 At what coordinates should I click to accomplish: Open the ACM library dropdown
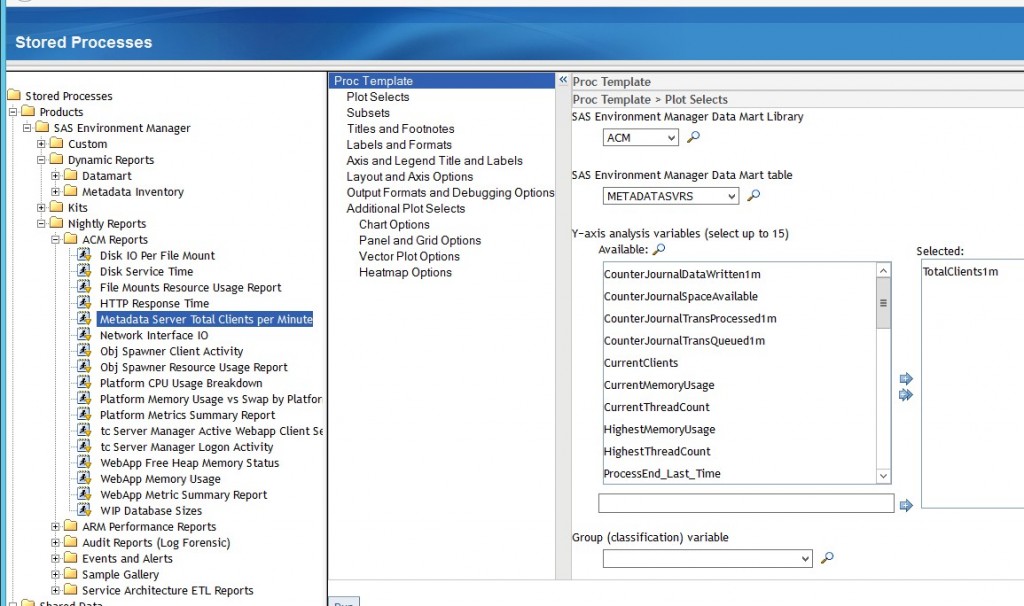641,138
